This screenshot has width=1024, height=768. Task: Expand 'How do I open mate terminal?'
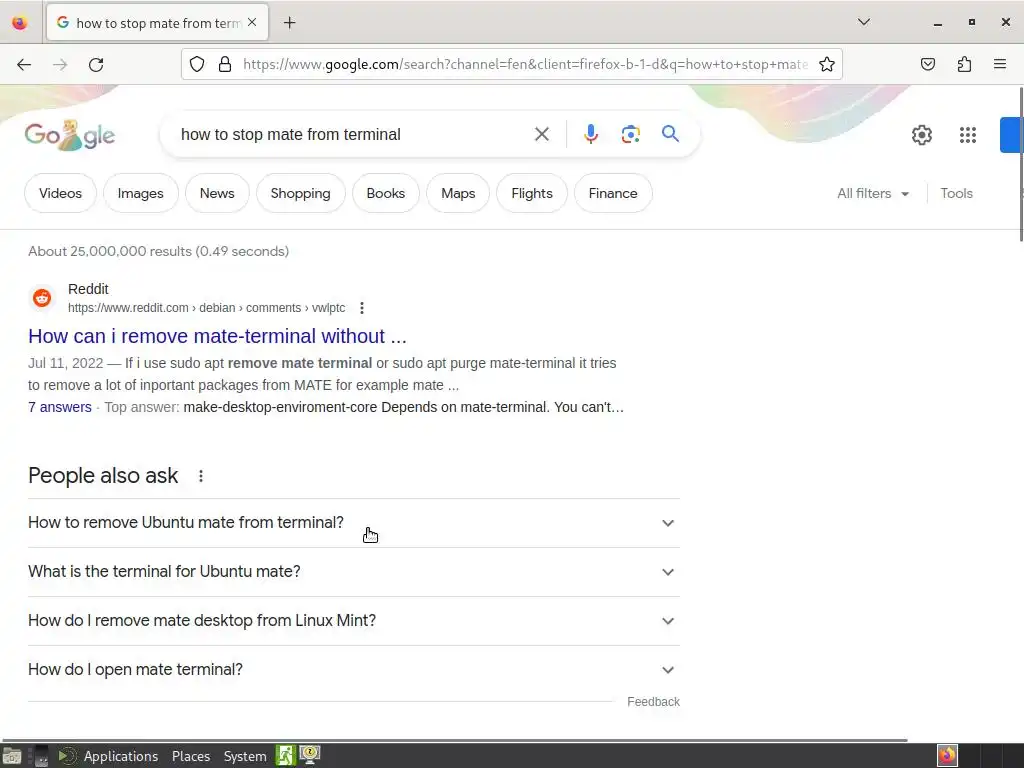coord(353,670)
